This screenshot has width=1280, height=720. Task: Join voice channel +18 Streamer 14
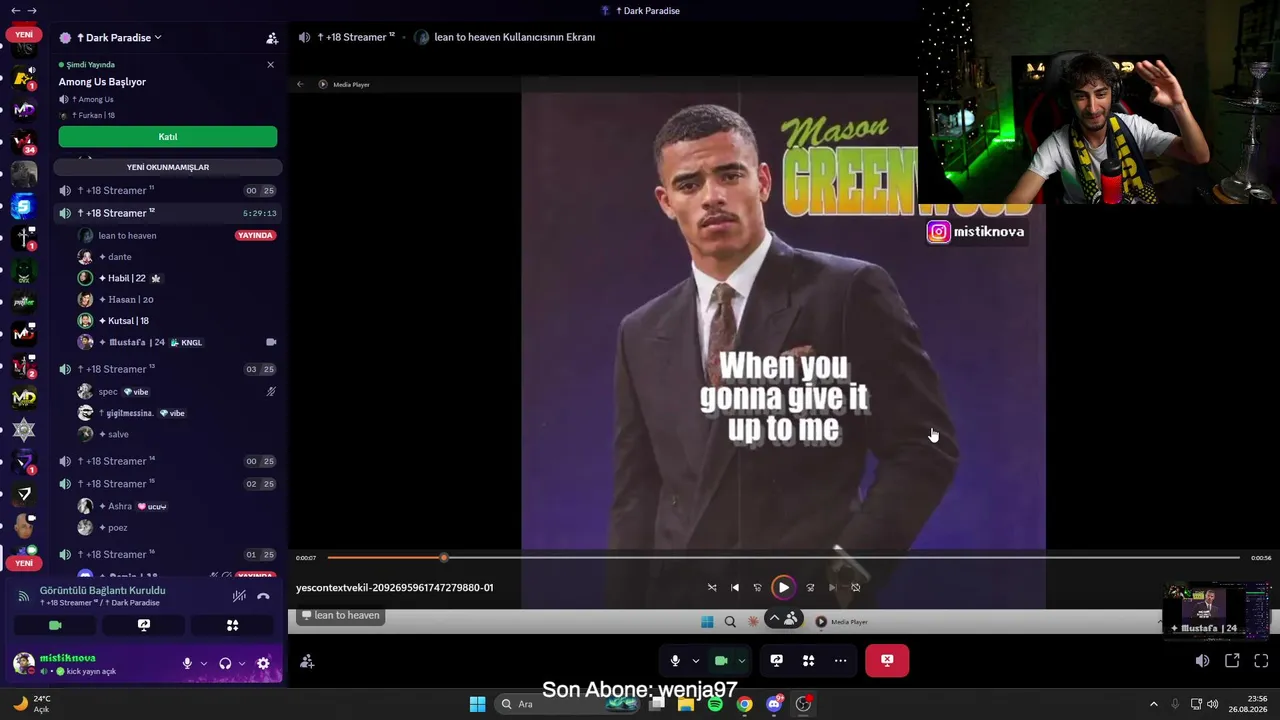[168, 461]
